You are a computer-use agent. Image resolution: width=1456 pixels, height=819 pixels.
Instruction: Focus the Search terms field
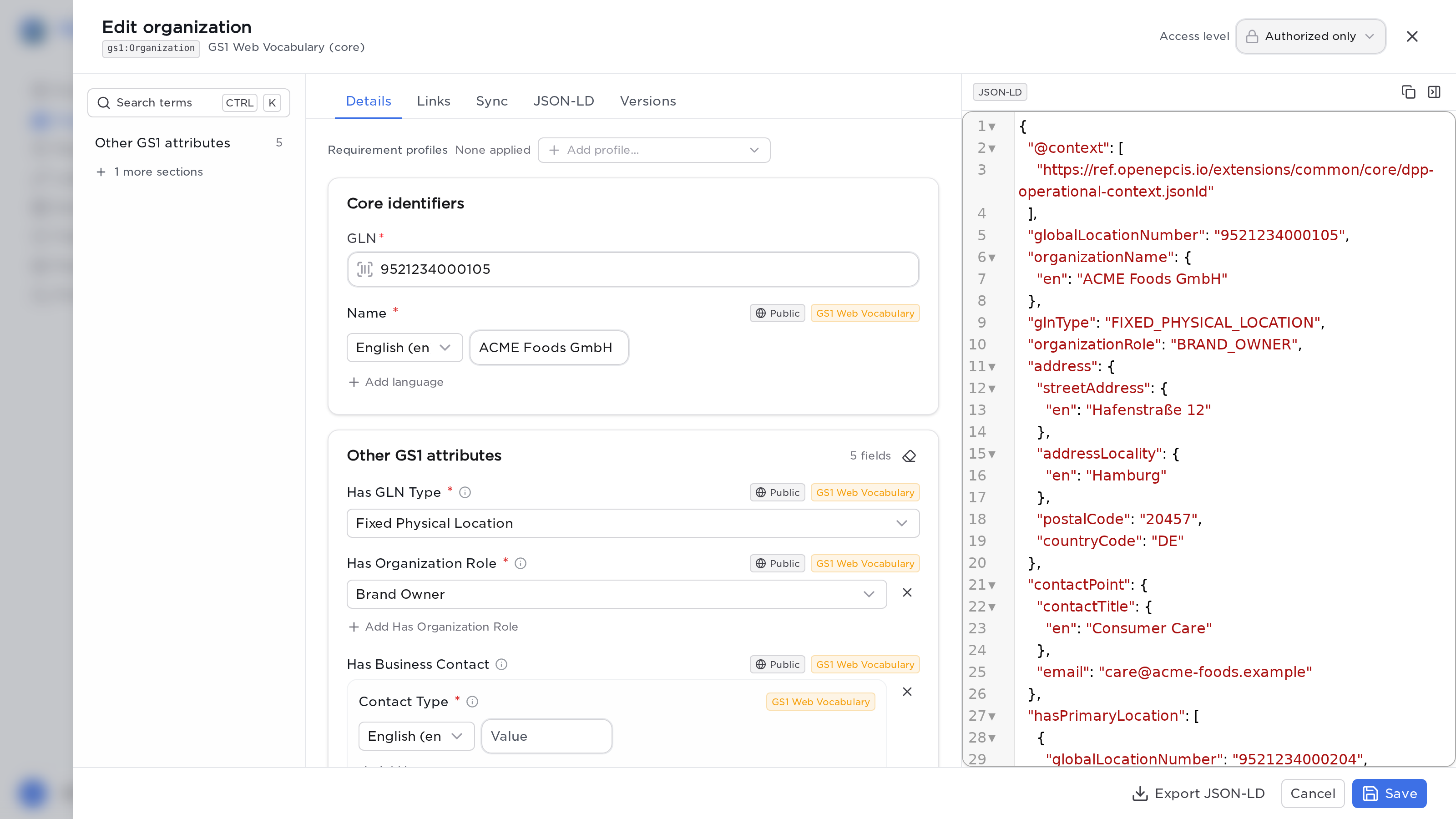click(x=188, y=103)
